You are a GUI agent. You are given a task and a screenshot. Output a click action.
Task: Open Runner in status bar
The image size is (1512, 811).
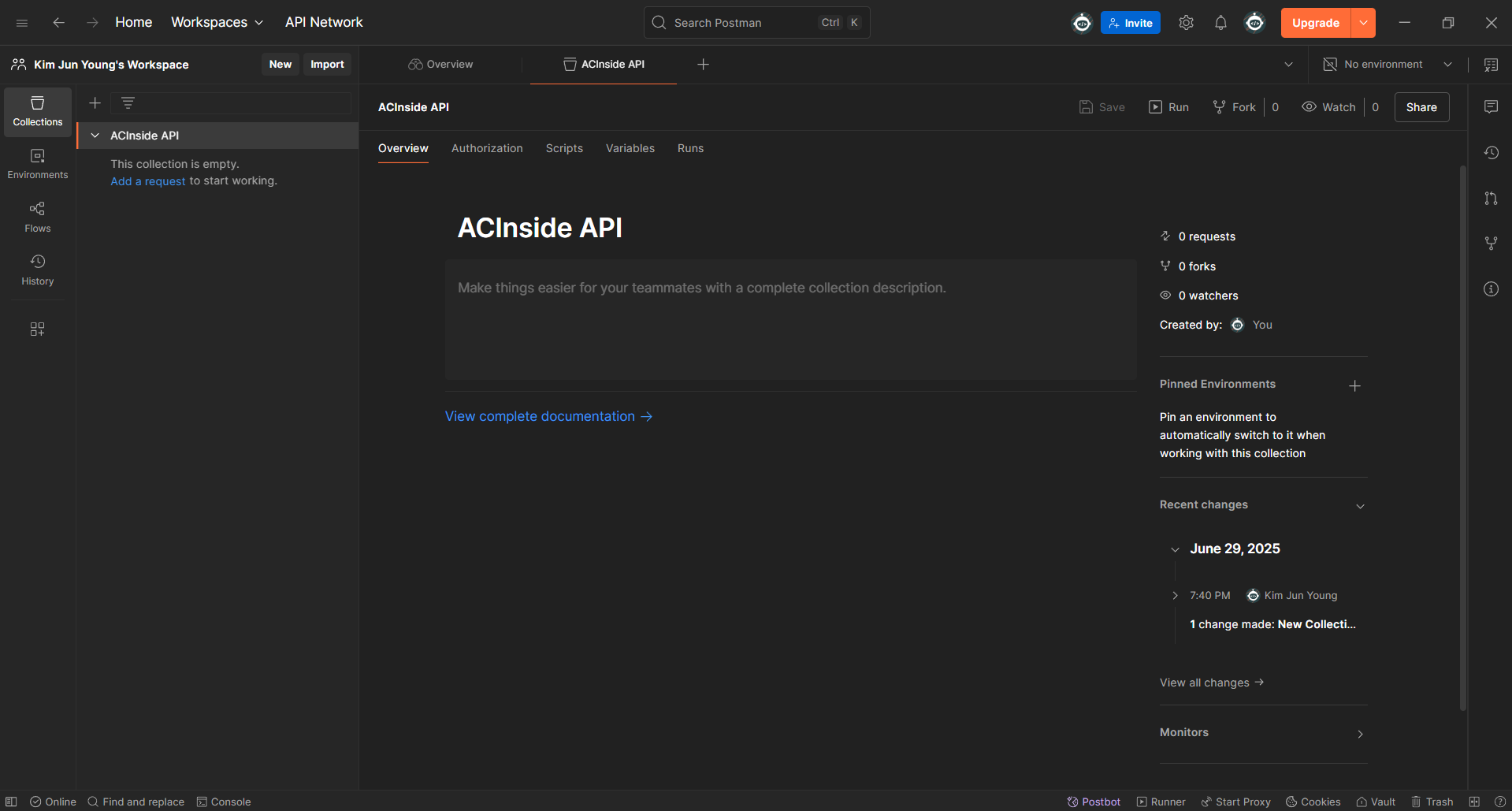point(1161,802)
